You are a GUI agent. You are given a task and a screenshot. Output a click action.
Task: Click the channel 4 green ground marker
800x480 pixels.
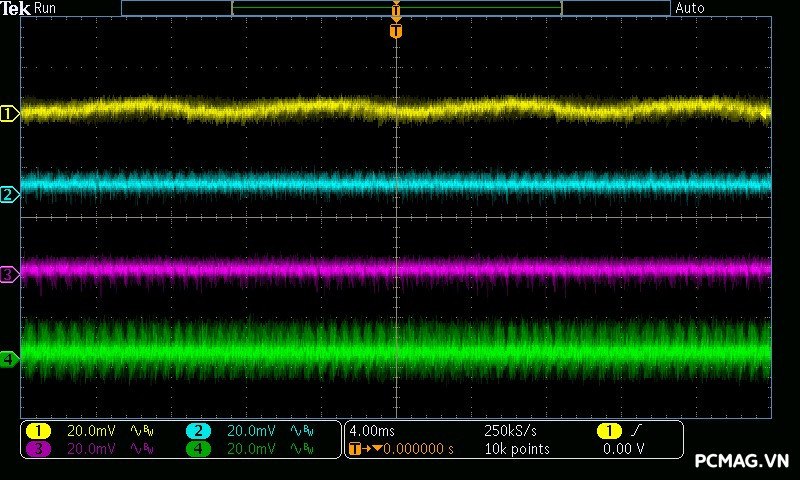(9, 358)
